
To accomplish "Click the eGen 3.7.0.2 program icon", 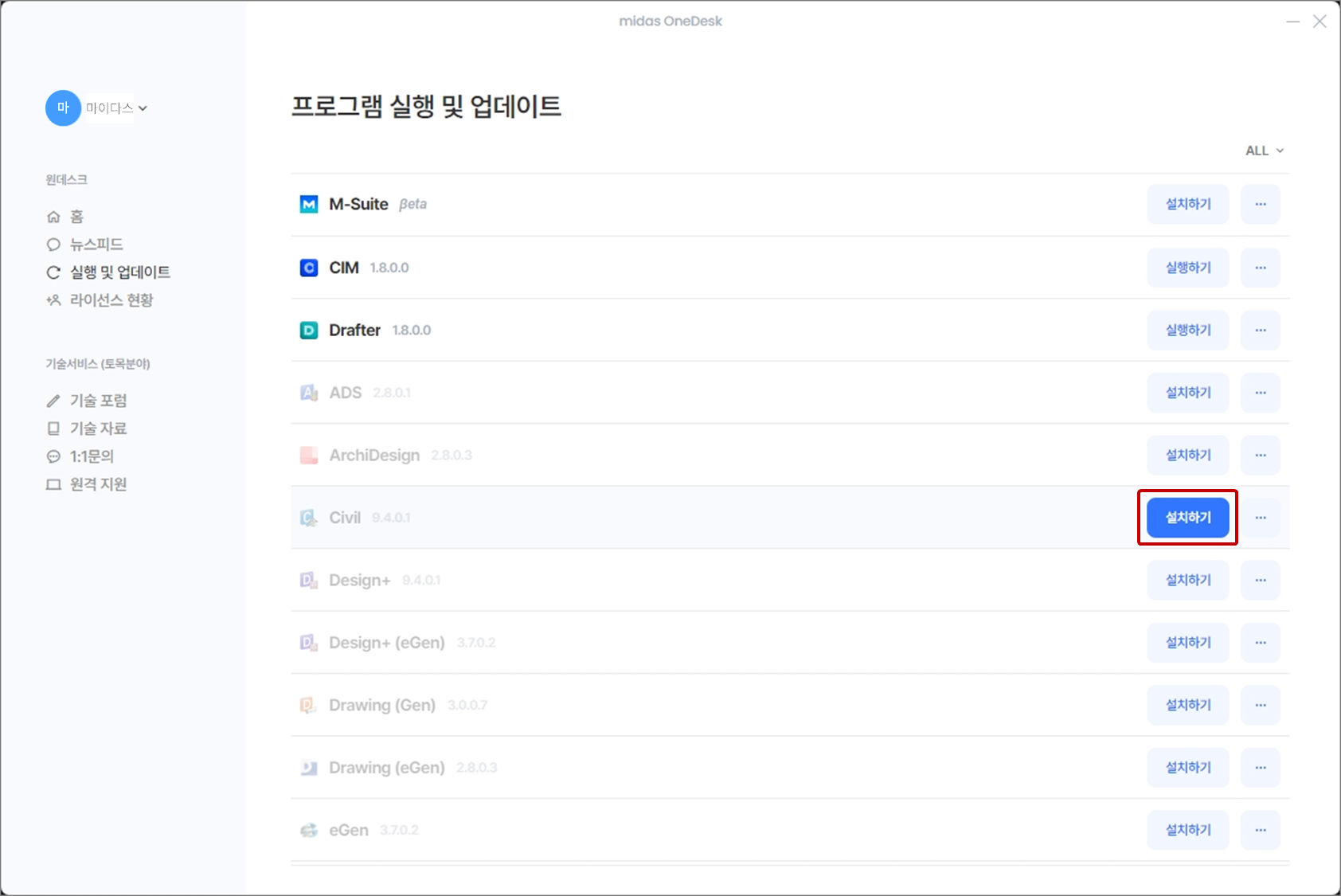I will coord(309,830).
